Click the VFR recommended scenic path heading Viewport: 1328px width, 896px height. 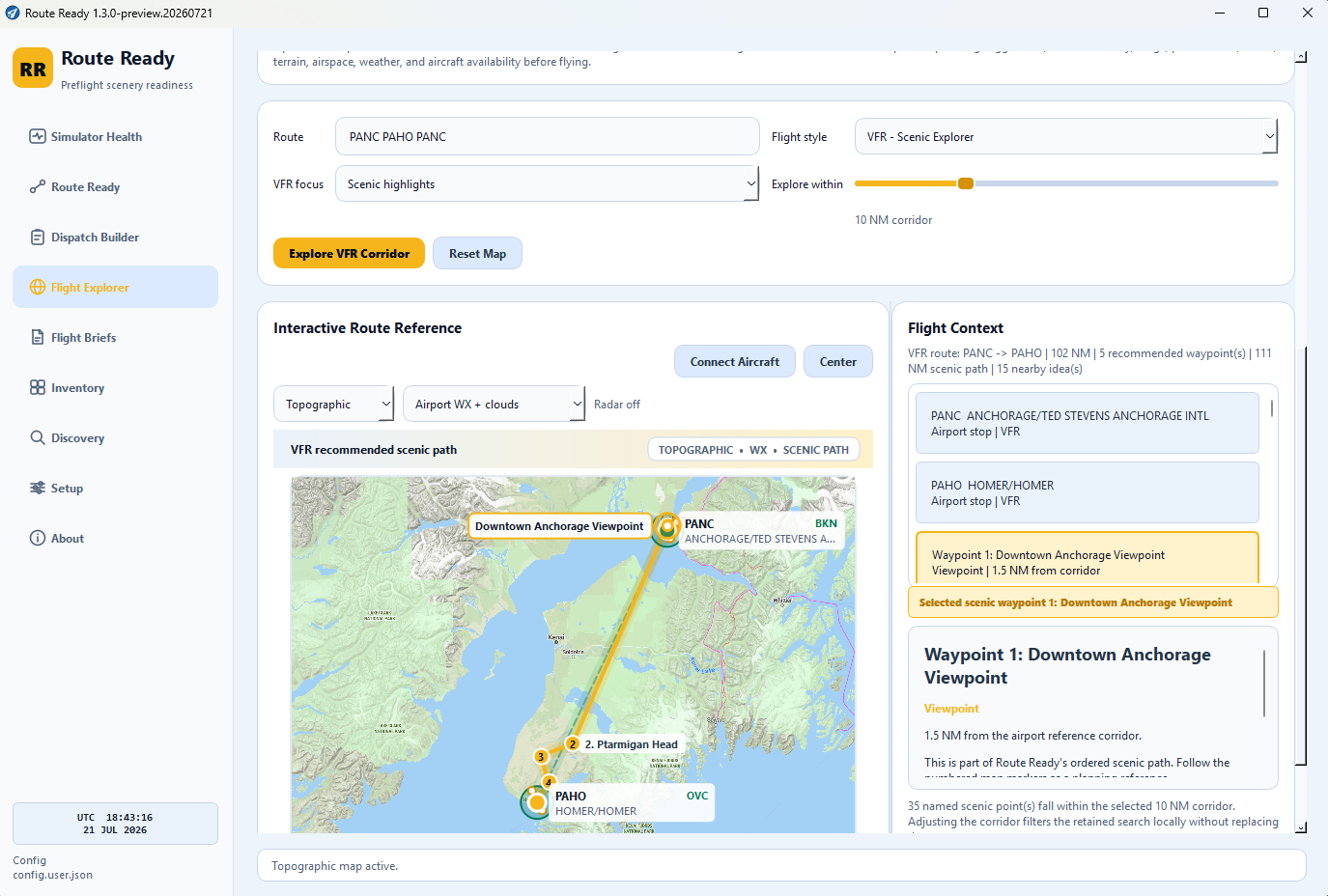point(374,450)
